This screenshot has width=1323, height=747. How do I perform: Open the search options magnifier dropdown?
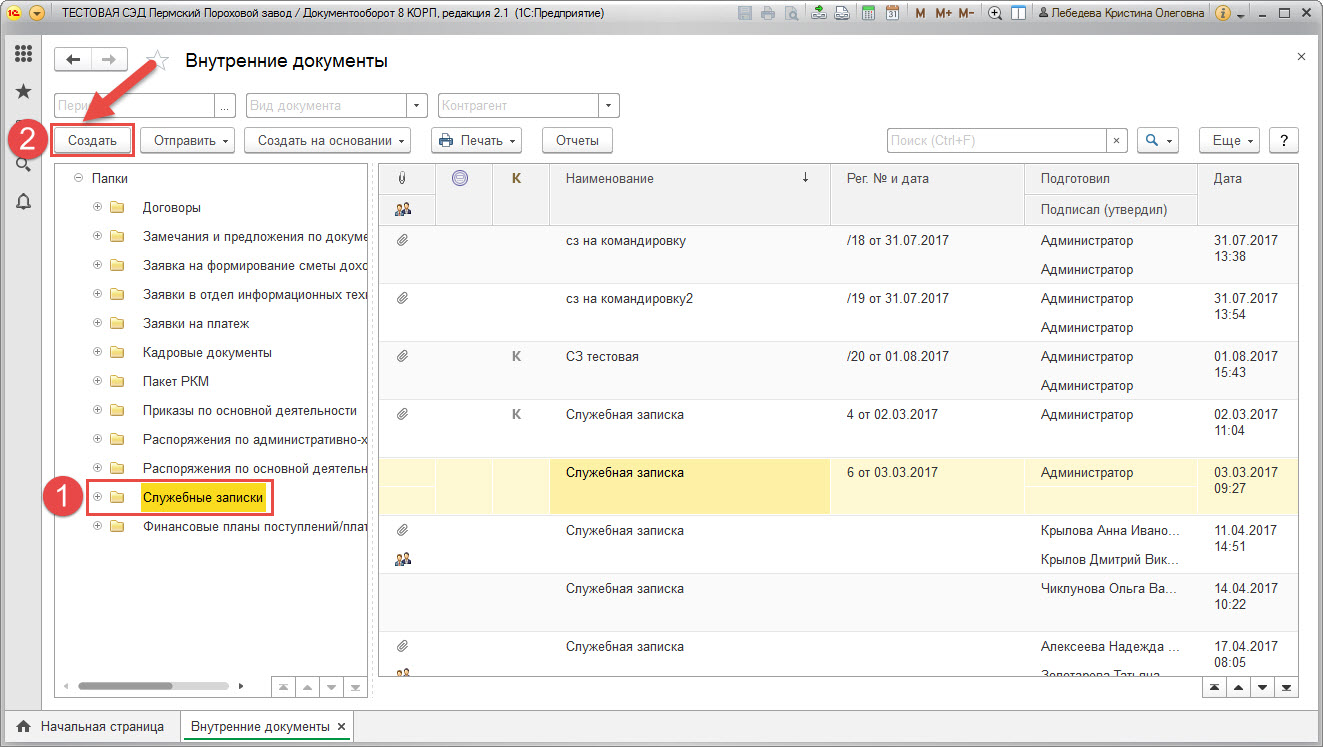1158,140
